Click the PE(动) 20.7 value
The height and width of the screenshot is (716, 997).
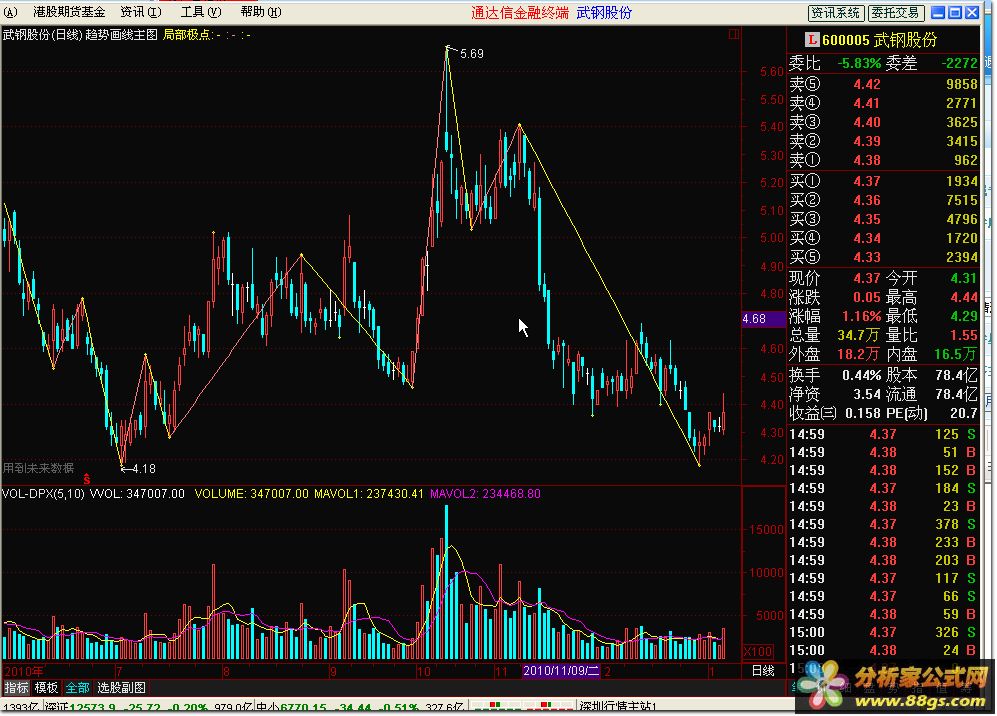tap(963, 413)
